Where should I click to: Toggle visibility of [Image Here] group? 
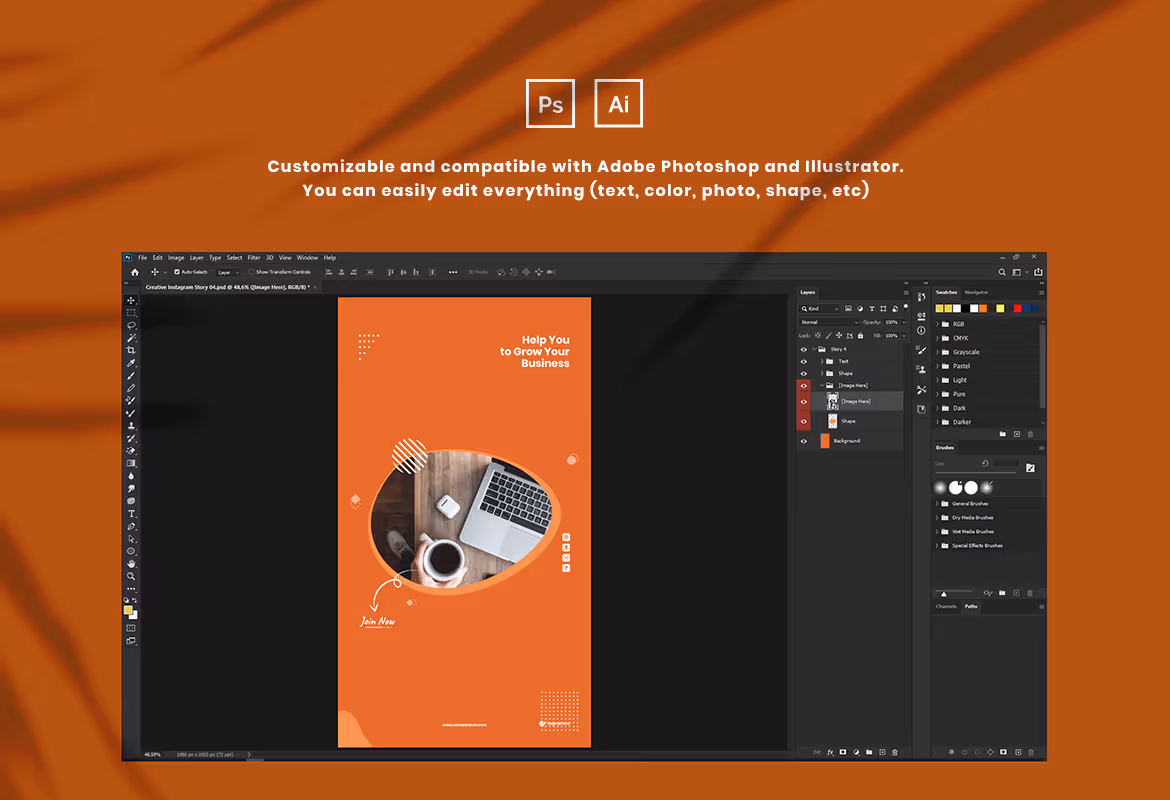tap(804, 386)
